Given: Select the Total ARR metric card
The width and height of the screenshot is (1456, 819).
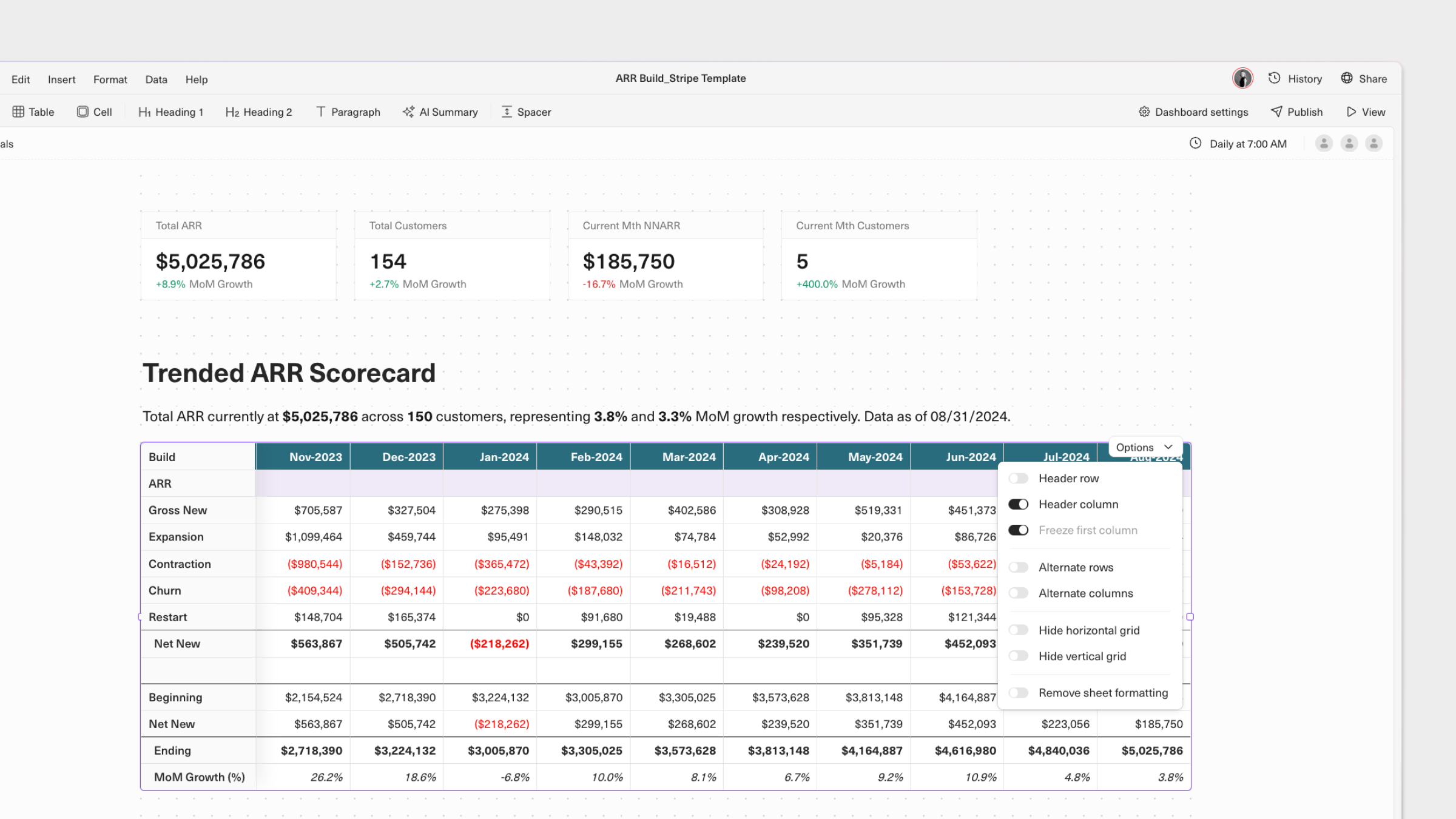Looking at the screenshot, I should tap(238, 255).
